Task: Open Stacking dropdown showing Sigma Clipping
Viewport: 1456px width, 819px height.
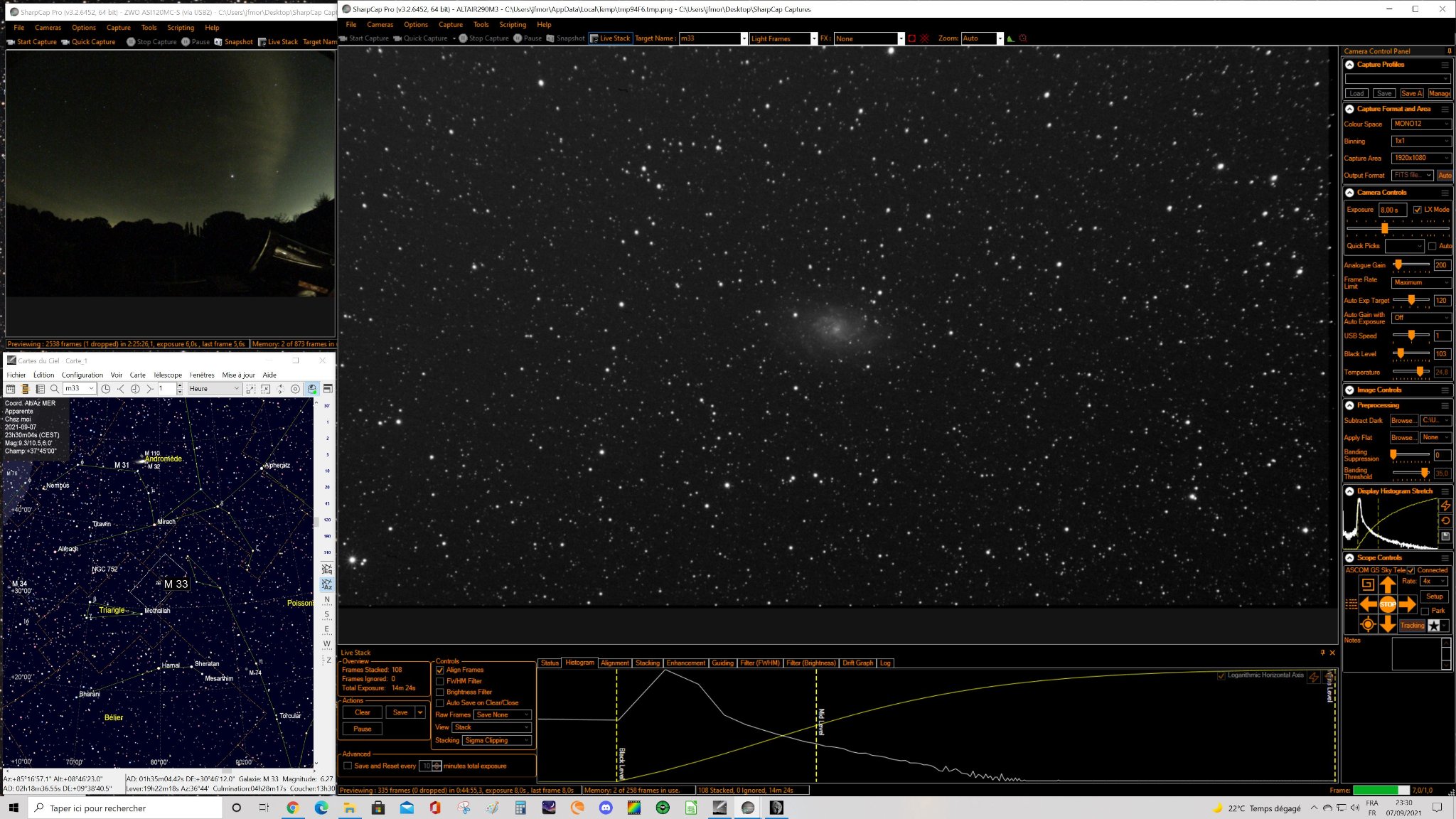Action: coord(497,740)
